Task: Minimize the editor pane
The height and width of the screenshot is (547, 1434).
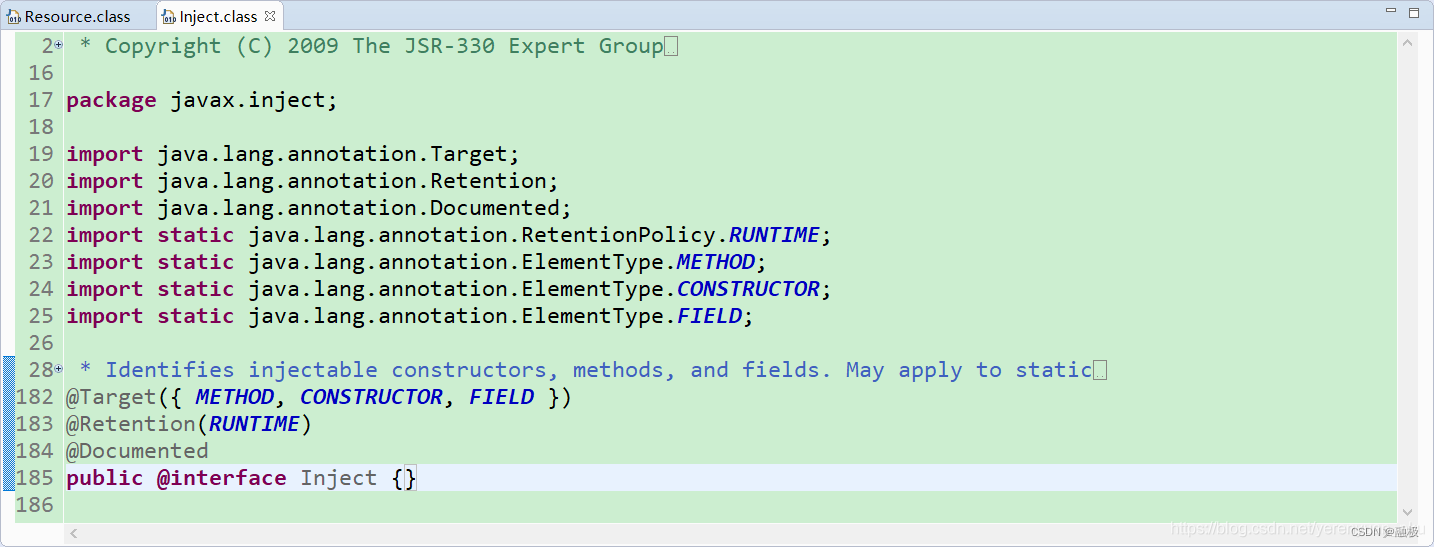Action: click(1391, 12)
